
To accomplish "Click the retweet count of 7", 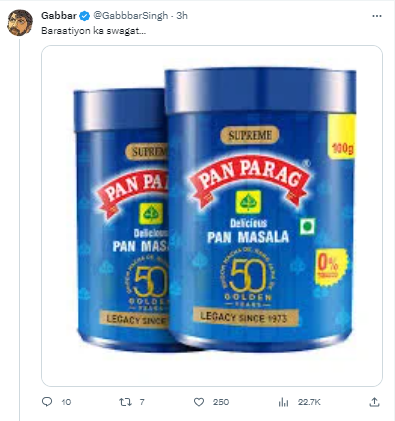I will pos(142,402).
